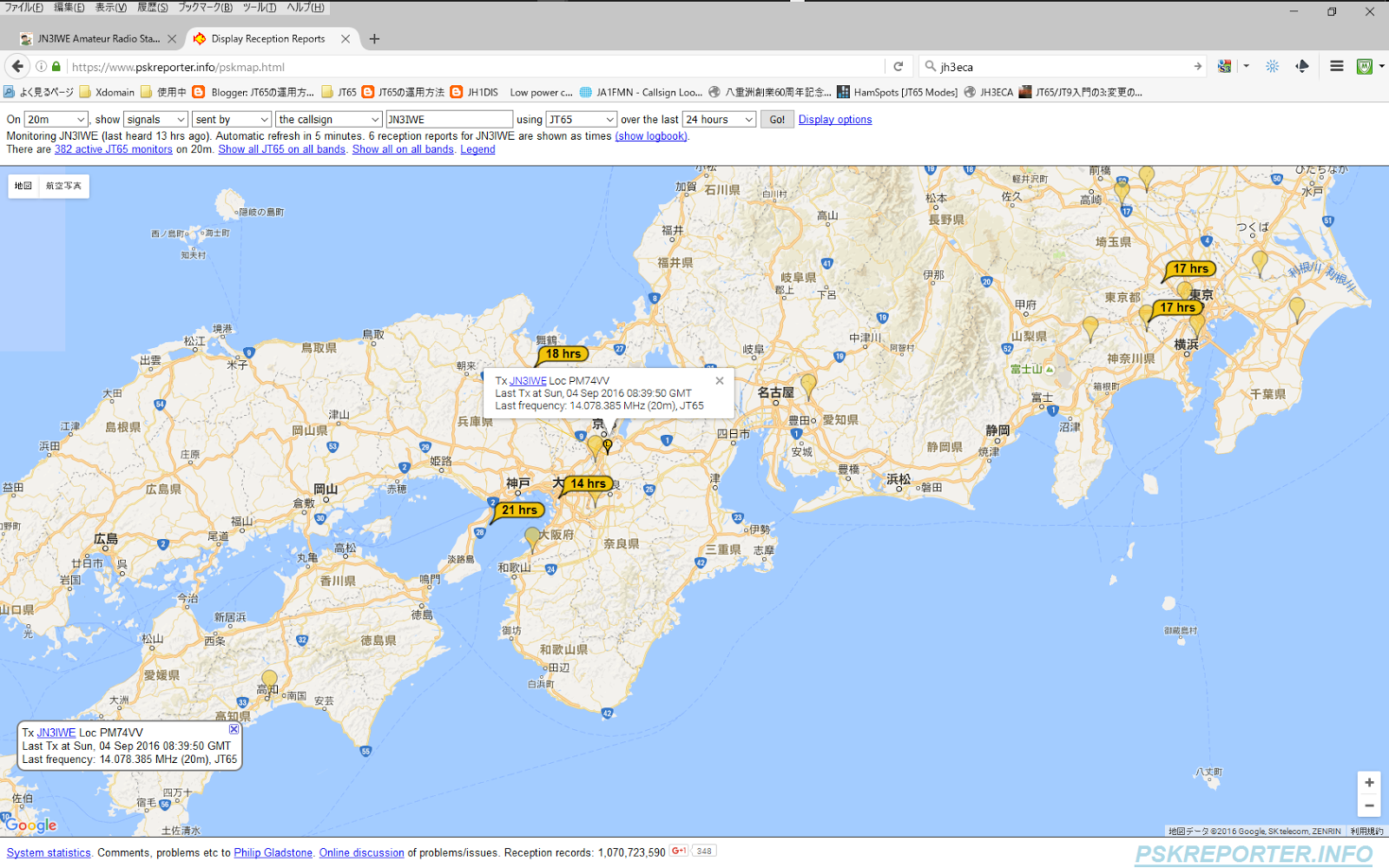Open the green shield add-on icon
Viewport: 1389px width, 868px height.
pyautogui.click(x=1364, y=67)
